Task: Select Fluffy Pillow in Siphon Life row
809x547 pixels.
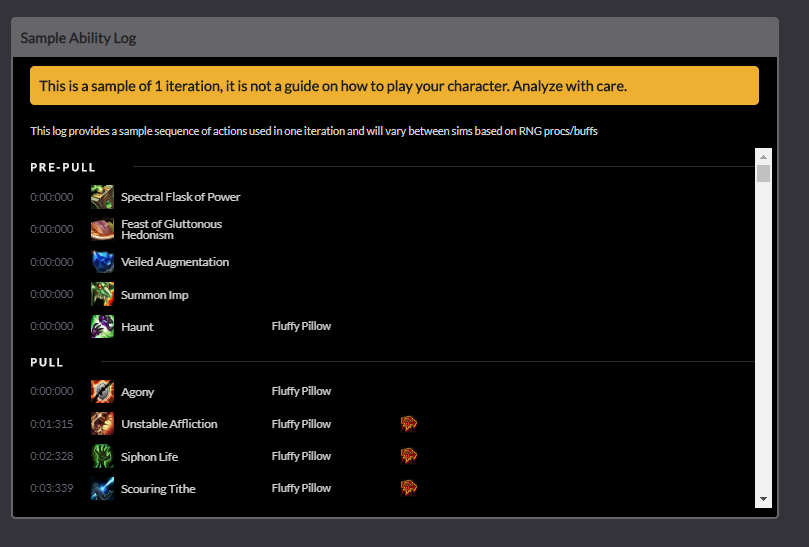Action: [301, 456]
